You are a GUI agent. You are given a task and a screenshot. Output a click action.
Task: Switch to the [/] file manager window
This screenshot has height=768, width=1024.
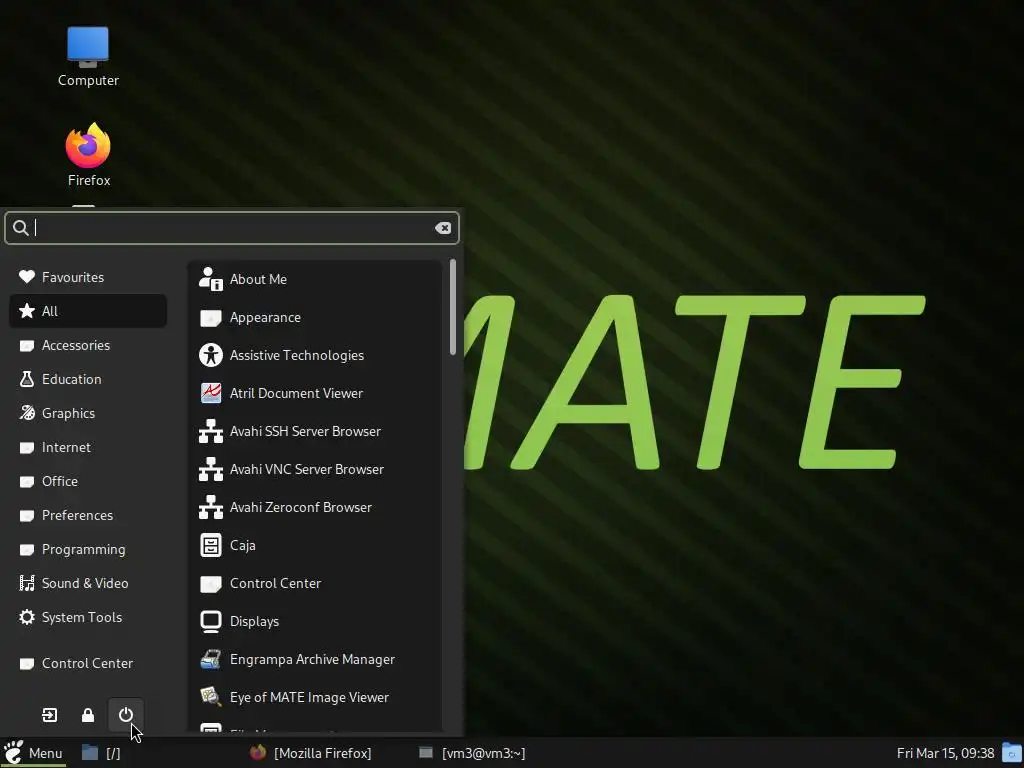pyautogui.click(x=101, y=753)
